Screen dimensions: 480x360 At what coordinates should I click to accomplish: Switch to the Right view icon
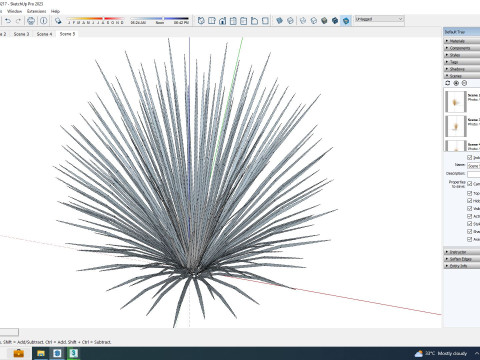point(233,21)
